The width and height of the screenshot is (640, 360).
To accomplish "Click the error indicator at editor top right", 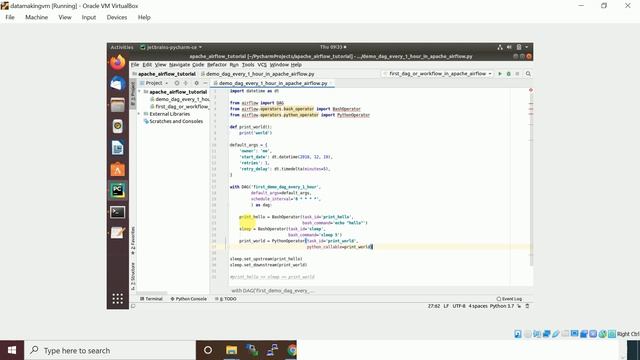I will point(531,90).
